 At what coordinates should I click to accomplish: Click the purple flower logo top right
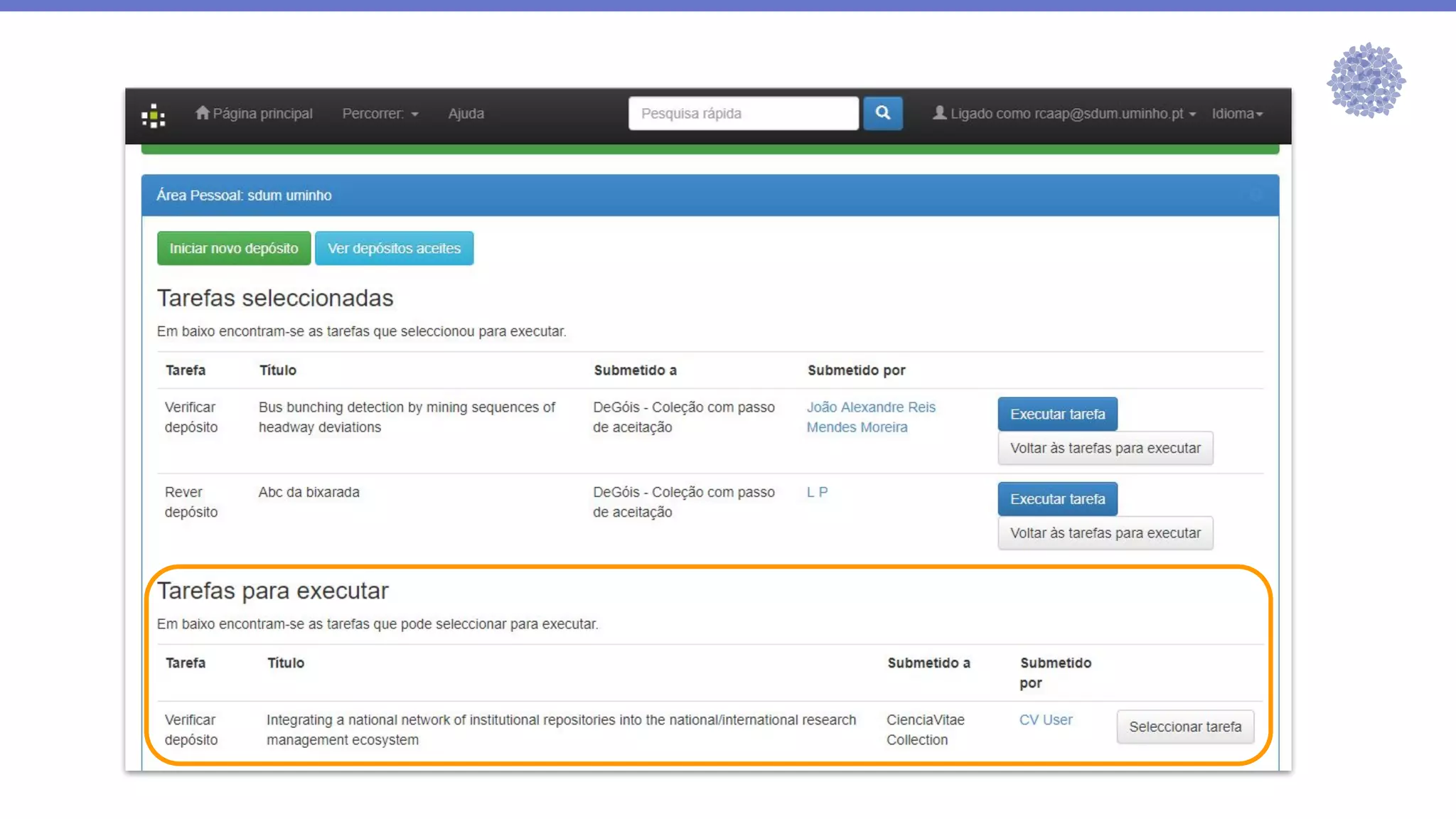tap(1366, 80)
